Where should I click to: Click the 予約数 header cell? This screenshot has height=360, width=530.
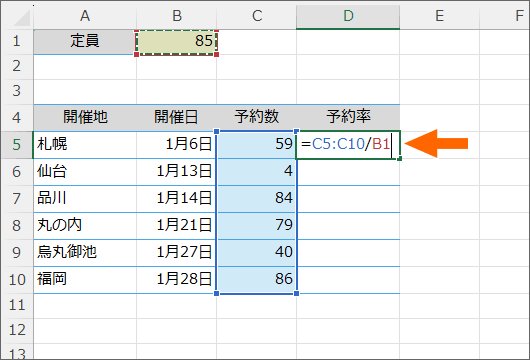(x=257, y=118)
